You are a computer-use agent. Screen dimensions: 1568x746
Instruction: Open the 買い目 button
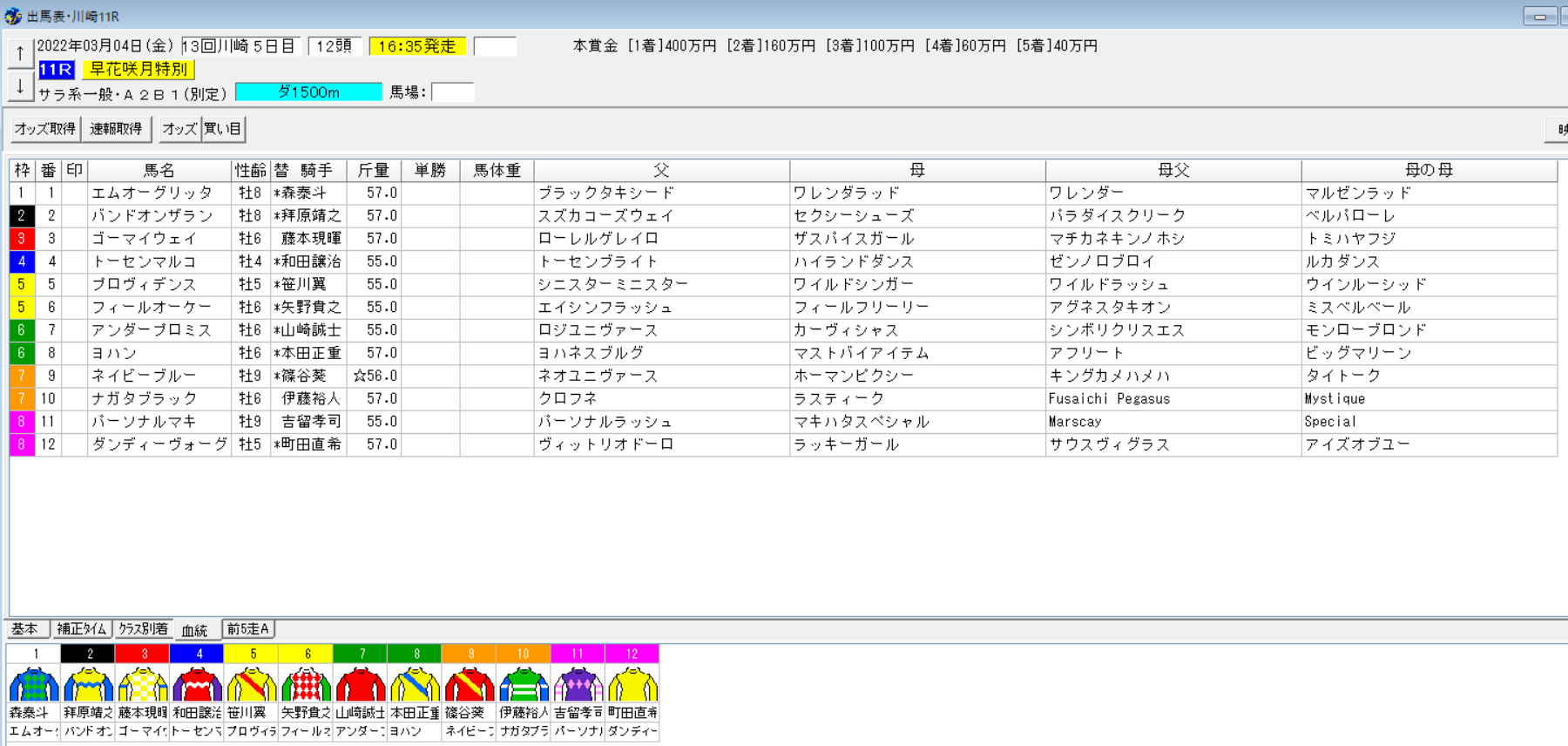point(223,129)
